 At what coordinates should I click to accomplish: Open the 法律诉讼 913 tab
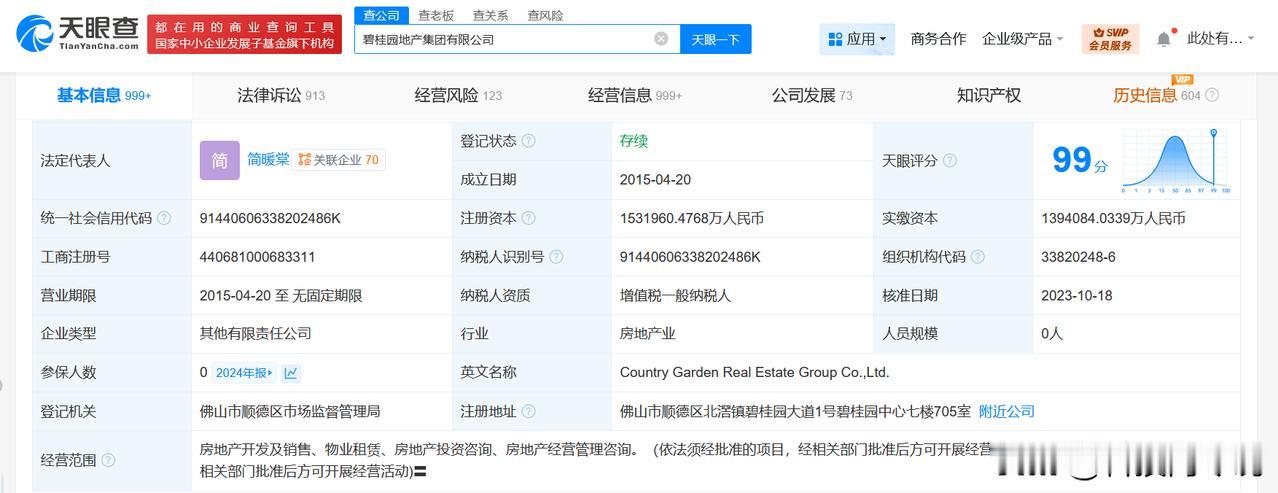coord(281,95)
